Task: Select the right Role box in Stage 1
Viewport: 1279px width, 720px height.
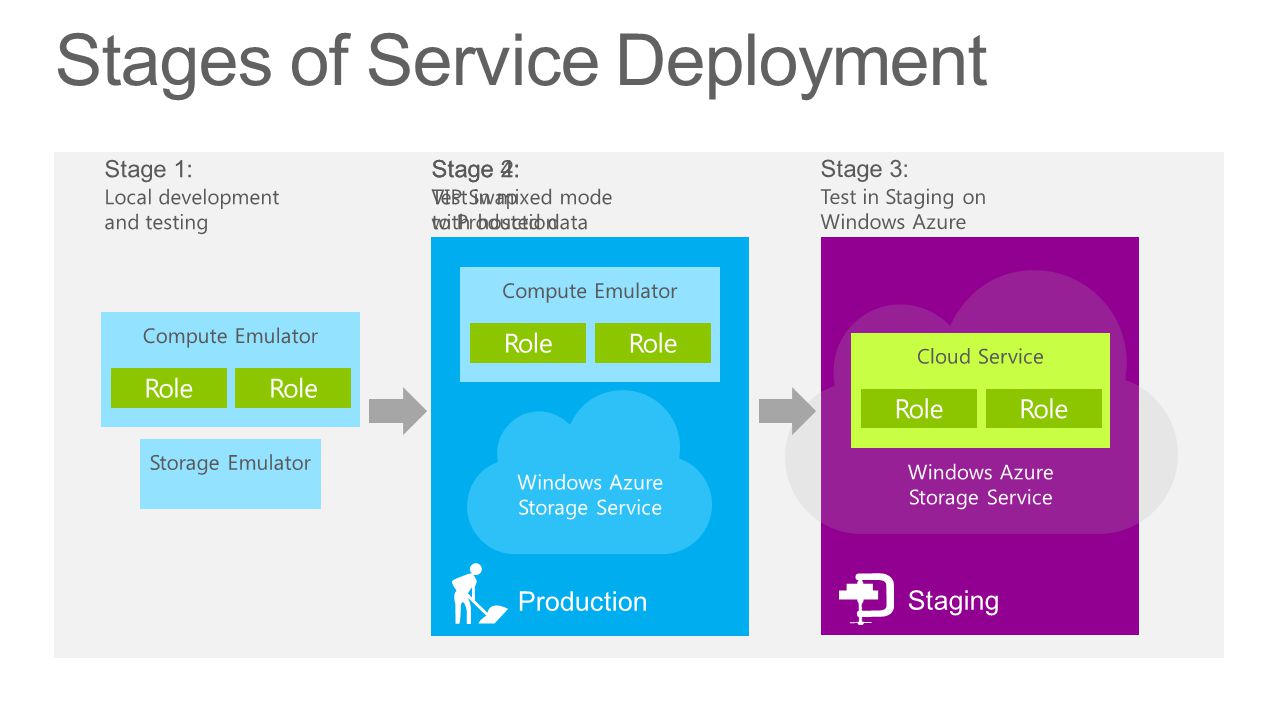Action: (x=293, y=388)
